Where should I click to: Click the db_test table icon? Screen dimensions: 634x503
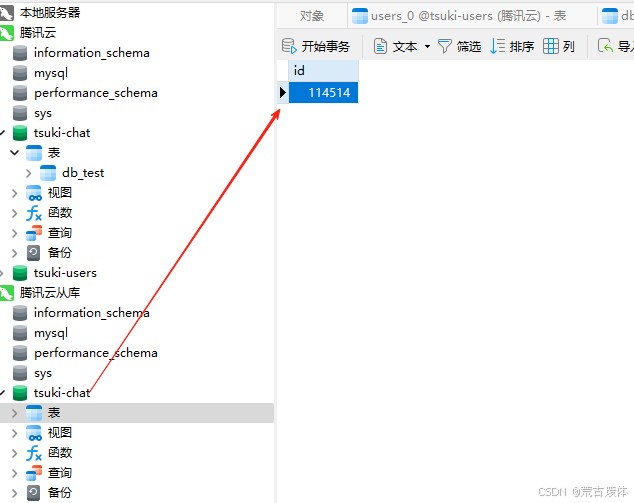[x=48, y=173]
